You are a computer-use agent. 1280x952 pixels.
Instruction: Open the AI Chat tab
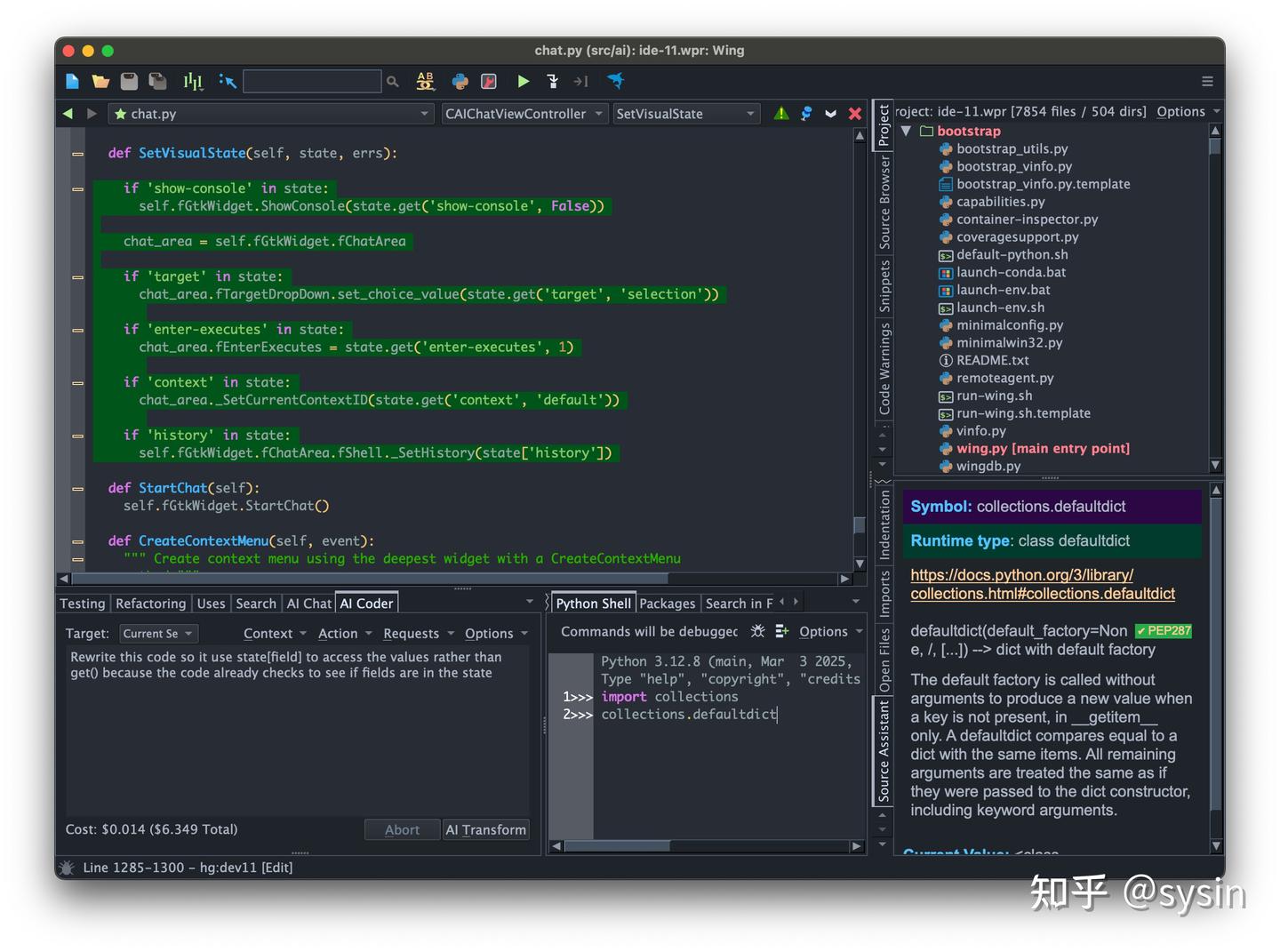coord(308,603)
